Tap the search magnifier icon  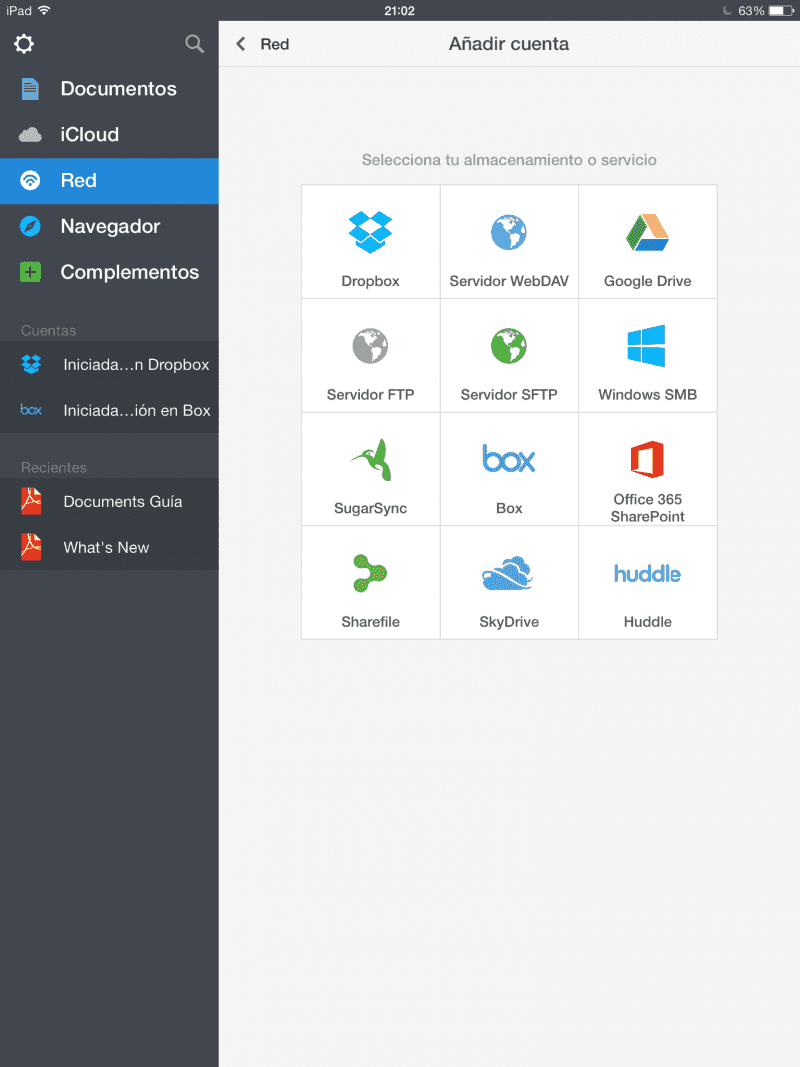[x=195, y=44]
